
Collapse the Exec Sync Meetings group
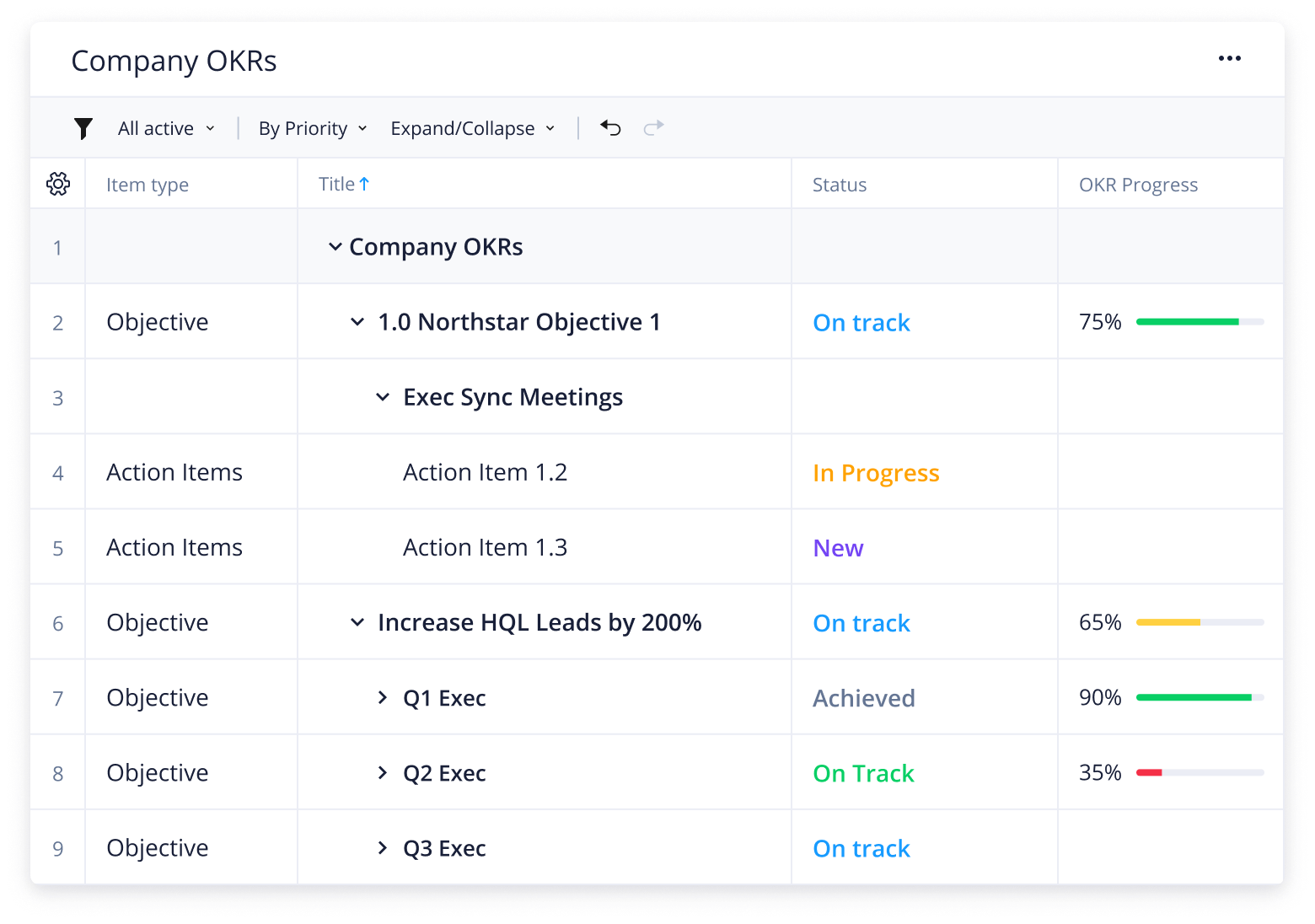pyautogui.click(x=383, y=396)
